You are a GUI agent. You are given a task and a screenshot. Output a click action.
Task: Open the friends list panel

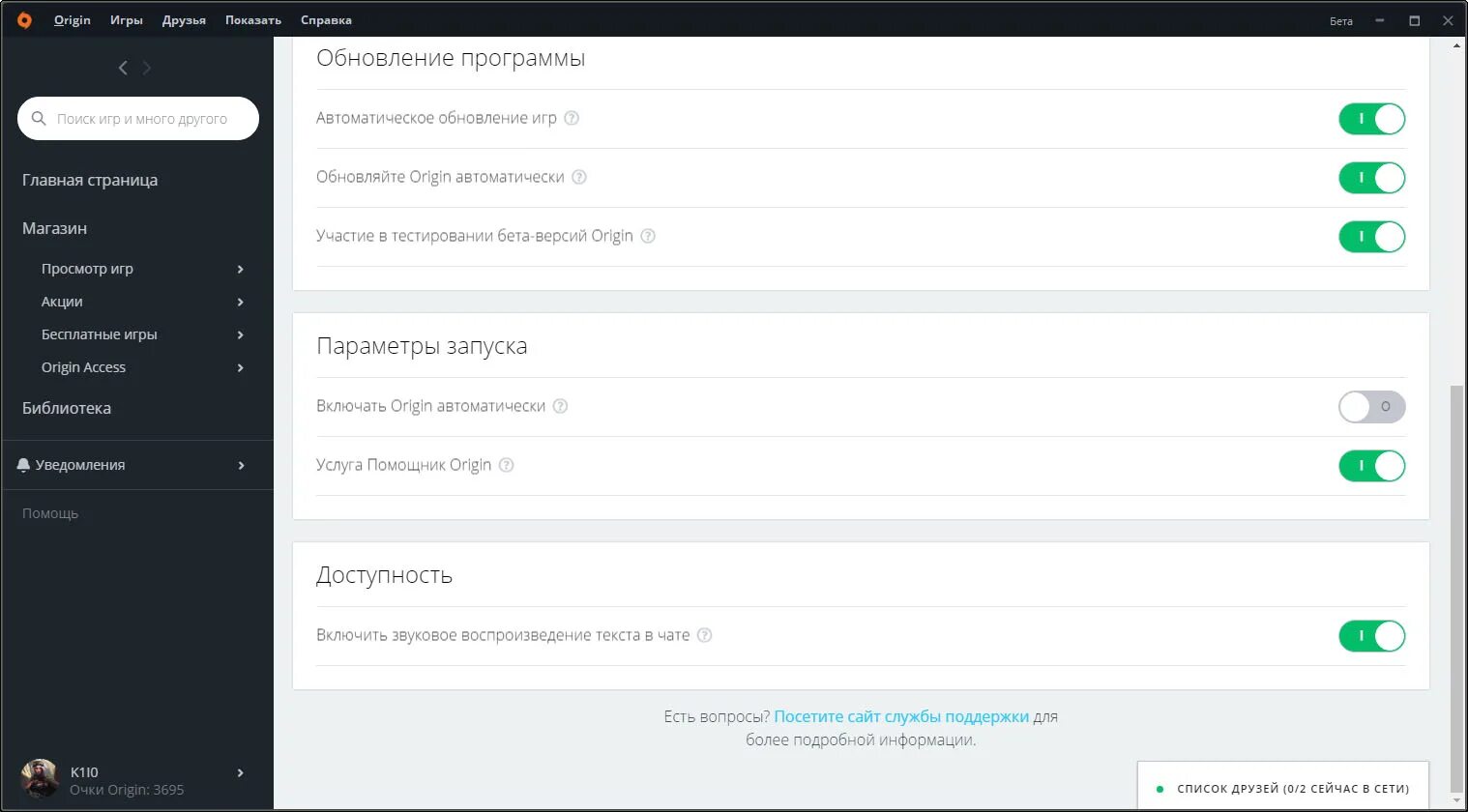tap(1283, 788)
